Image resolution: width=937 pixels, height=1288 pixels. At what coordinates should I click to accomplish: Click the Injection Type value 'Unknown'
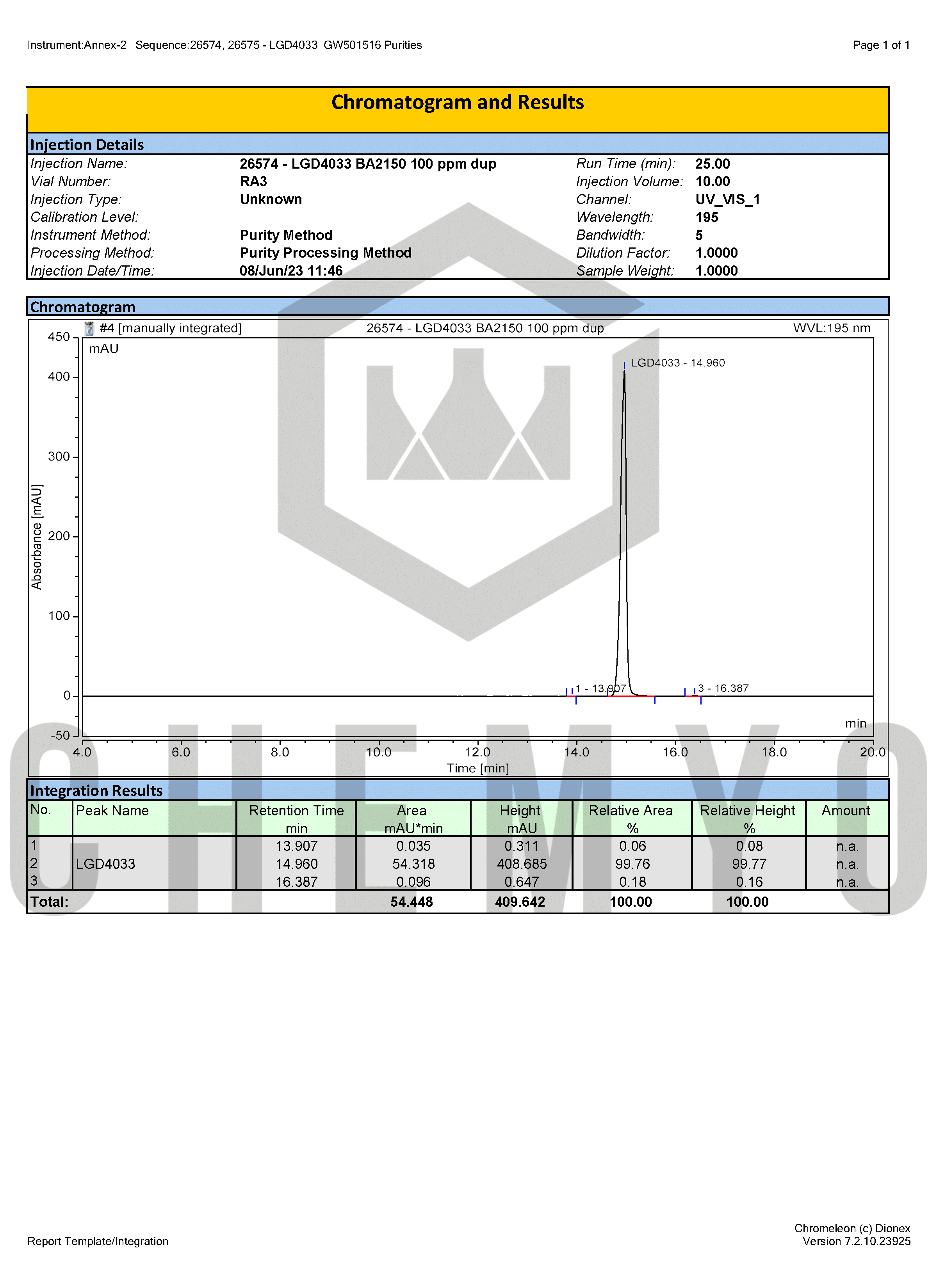tap(271, 199)
